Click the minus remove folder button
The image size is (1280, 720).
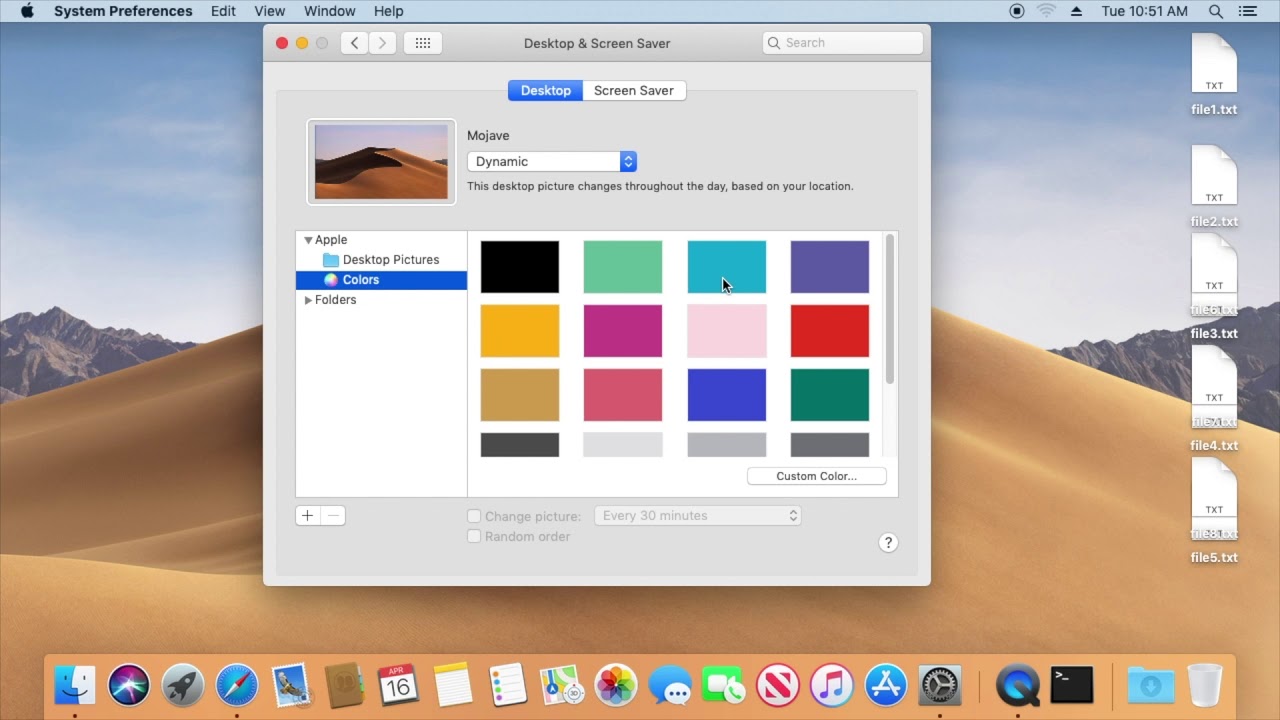[x=334, y=516]
